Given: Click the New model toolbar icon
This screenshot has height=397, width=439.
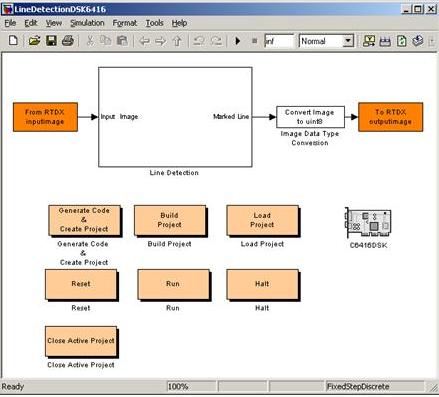Looking at the screenshot, I should pos(13,41).
